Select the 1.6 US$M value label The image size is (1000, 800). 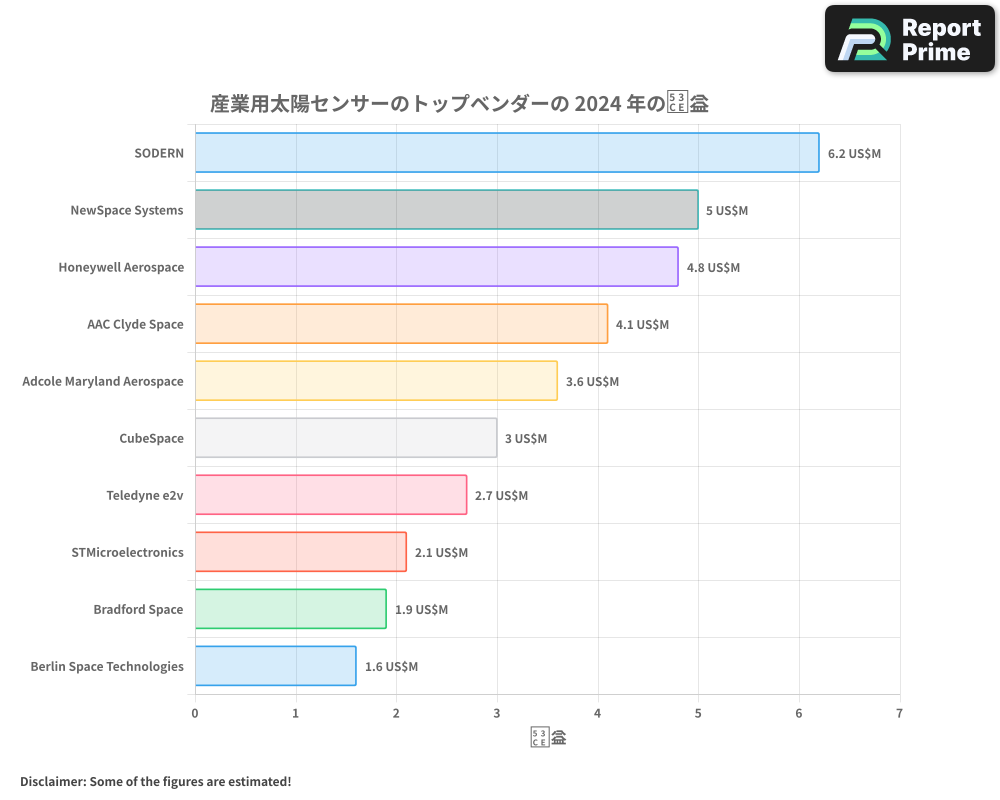394,667
